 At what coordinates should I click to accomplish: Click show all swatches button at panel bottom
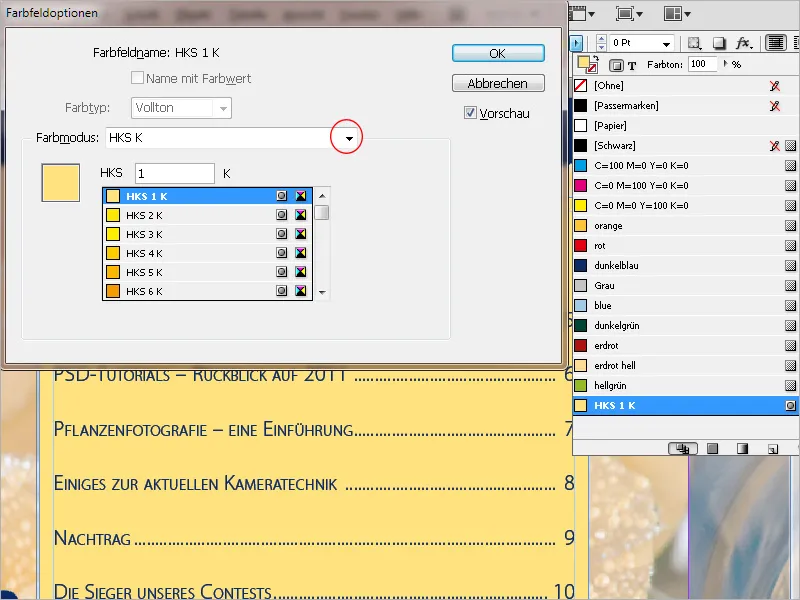[x=683, y=448]
